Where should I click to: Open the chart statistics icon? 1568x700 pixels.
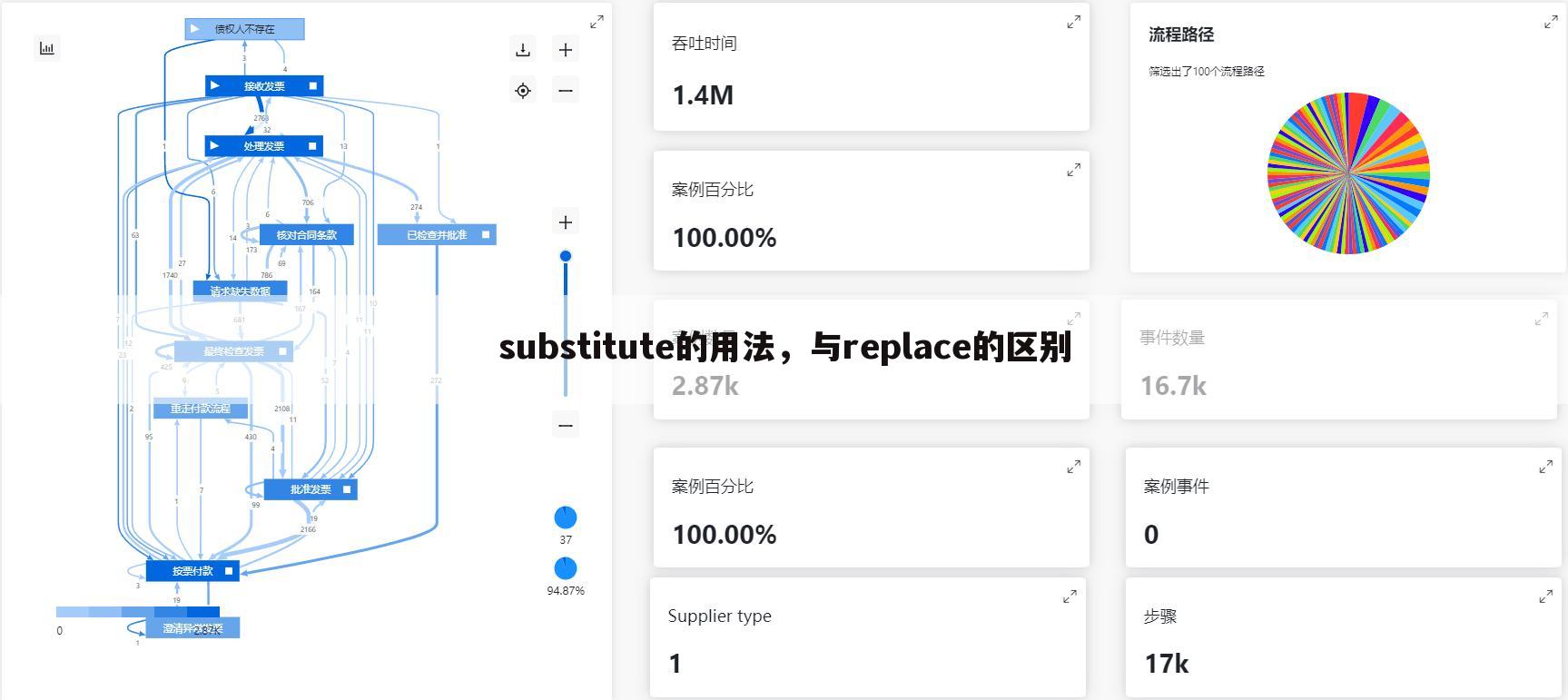tap(47, 48)
